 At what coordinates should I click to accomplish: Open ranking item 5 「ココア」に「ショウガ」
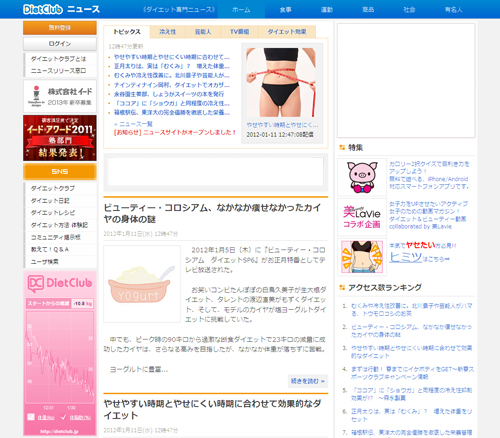click(412, 394)
